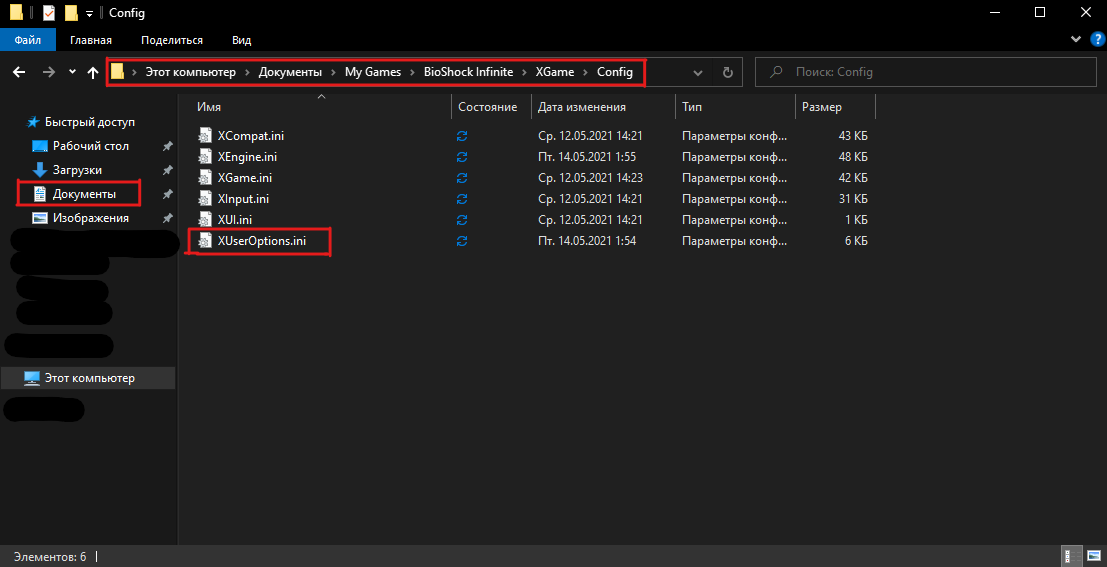
Task: Select BioShock Infinite in the address path
Action: (x=468, y=72)
